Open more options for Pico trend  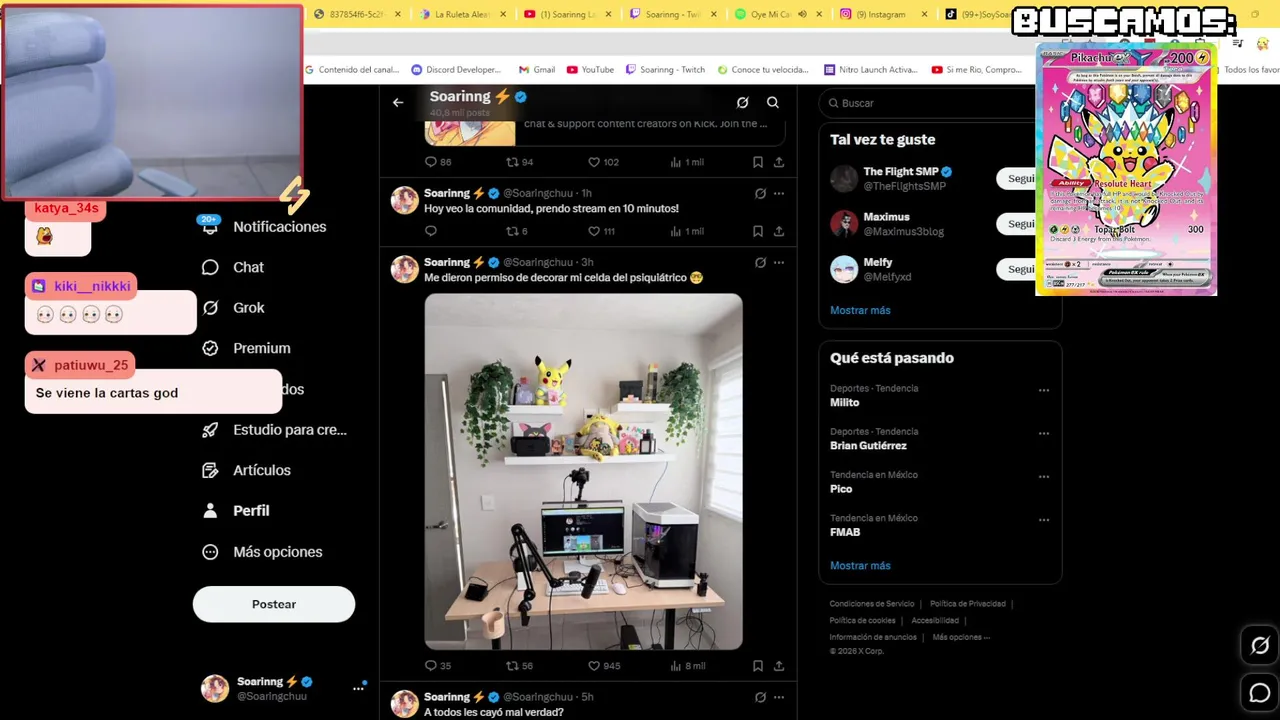point(1044,477)
